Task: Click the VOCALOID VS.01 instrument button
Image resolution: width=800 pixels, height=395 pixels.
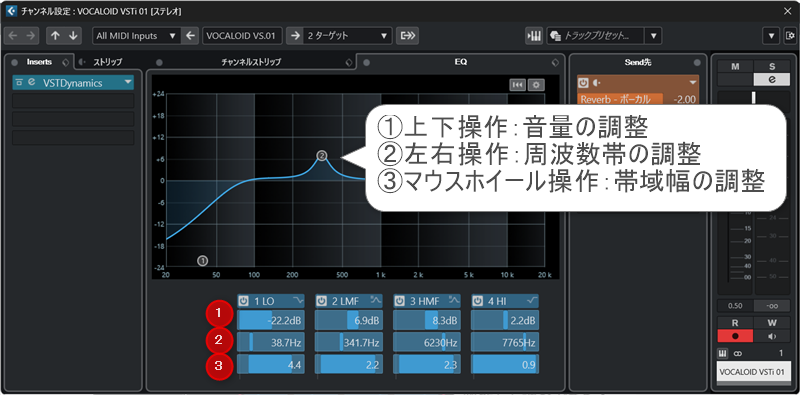Action: 242,36
